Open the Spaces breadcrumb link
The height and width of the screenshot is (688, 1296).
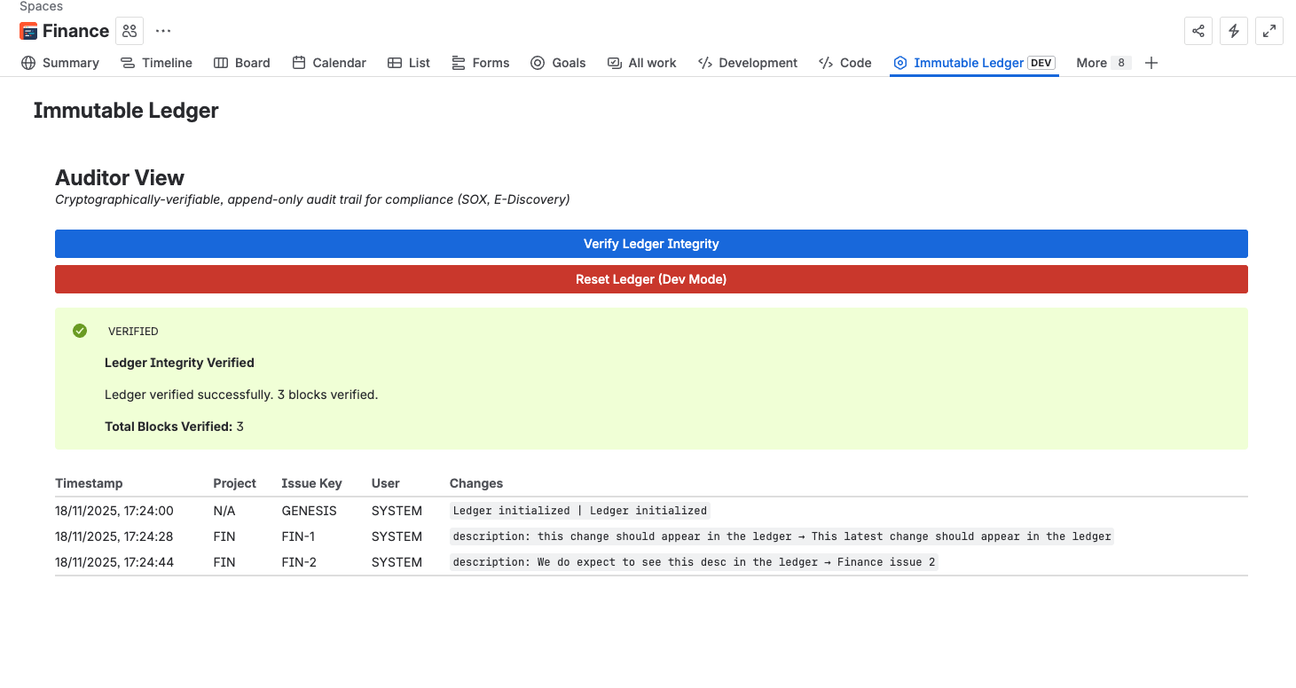(41, 6)
